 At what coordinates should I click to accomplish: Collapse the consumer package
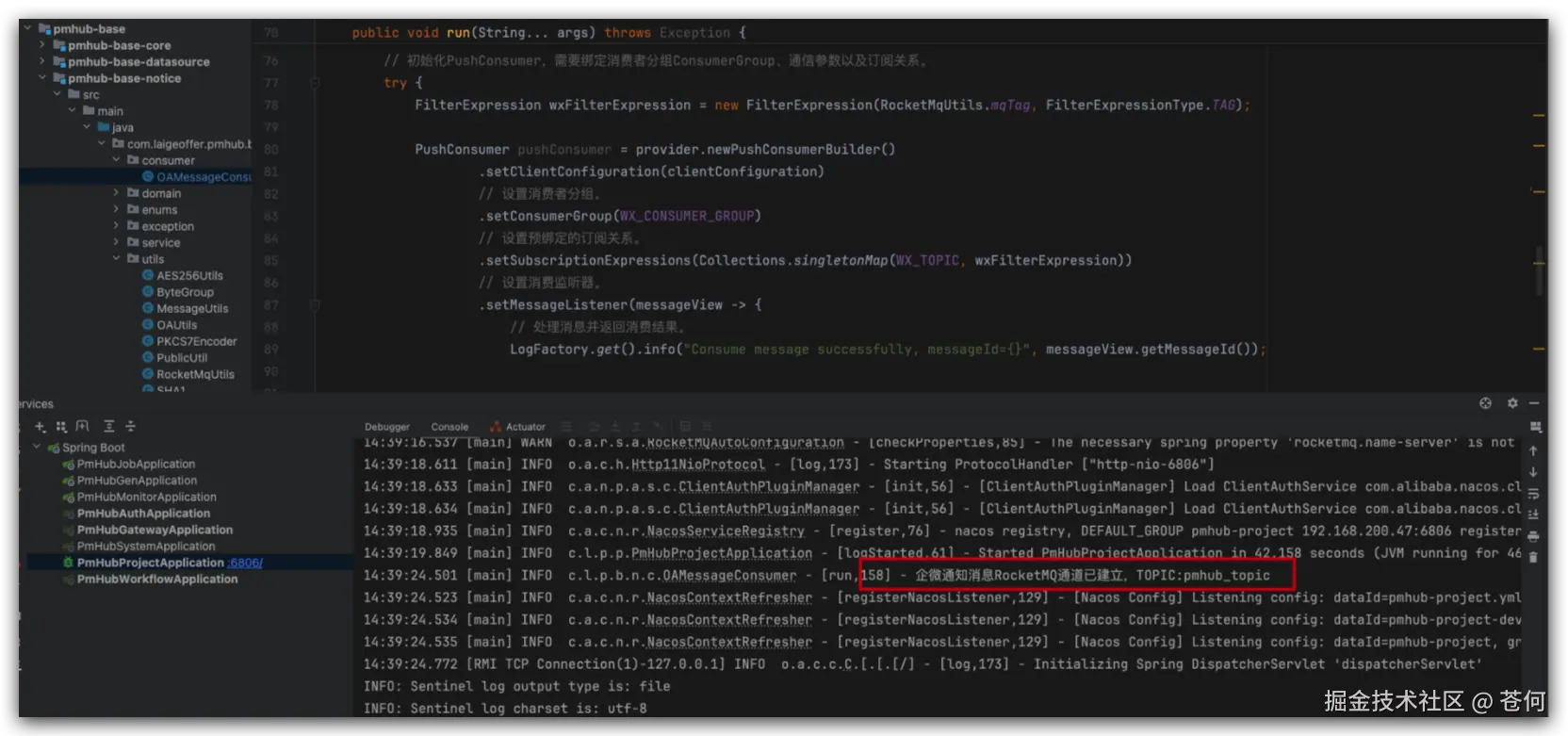click(116, 160)
